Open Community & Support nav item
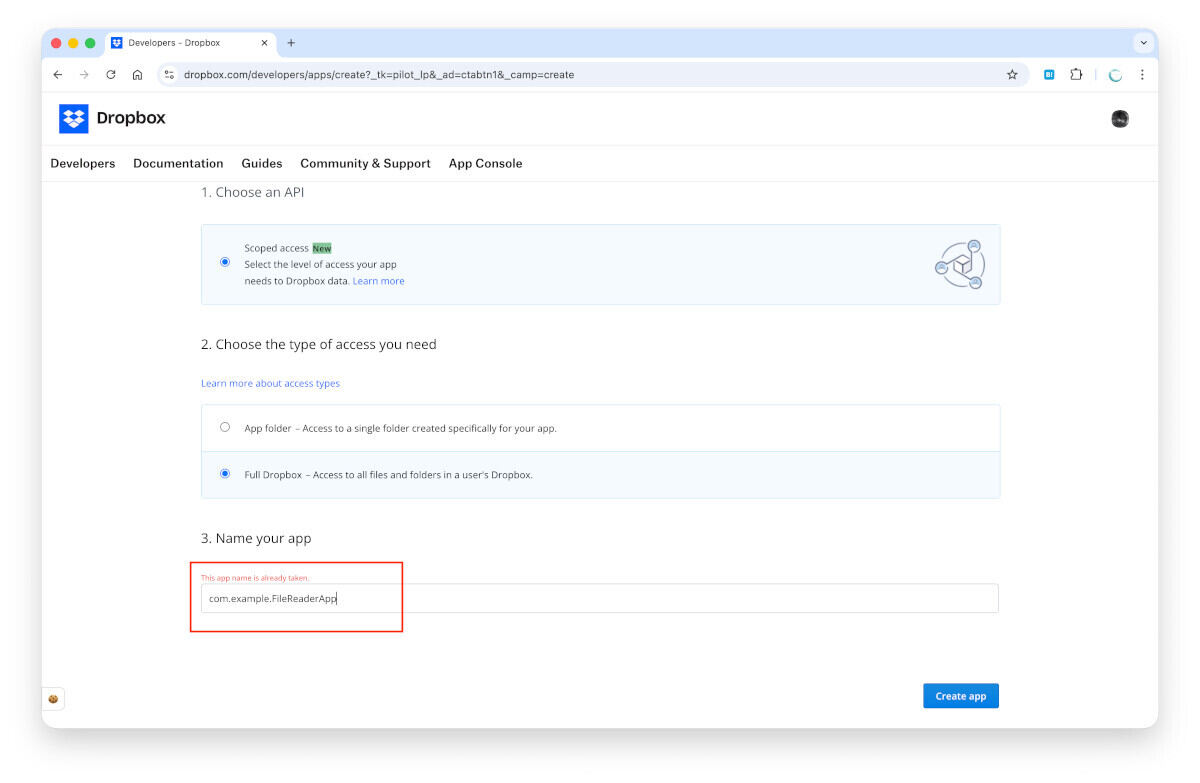This screenshot has height=783, width=1200. tap(365, 163)
